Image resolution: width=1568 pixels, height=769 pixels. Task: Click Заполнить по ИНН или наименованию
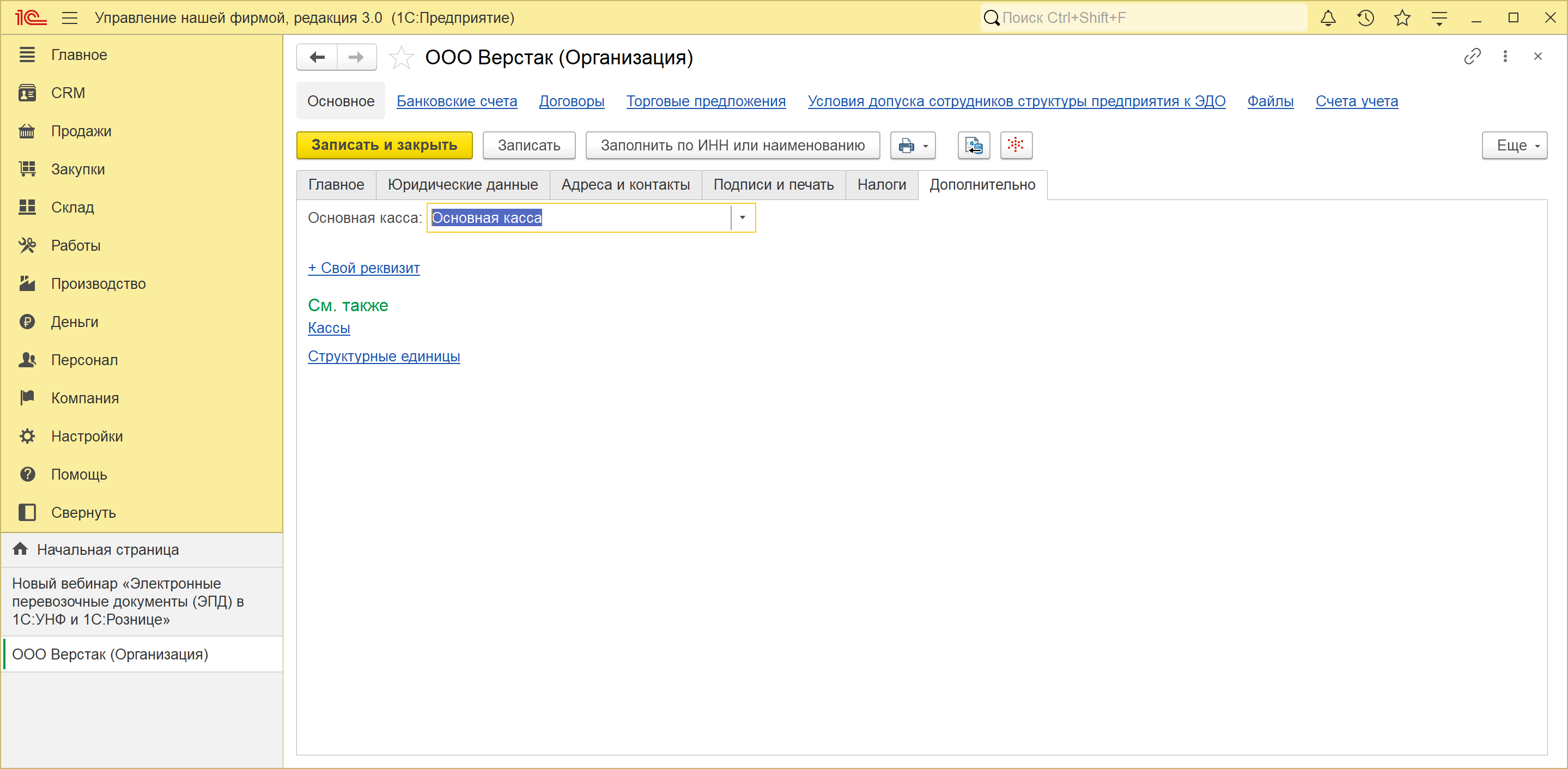pos(733,146)
